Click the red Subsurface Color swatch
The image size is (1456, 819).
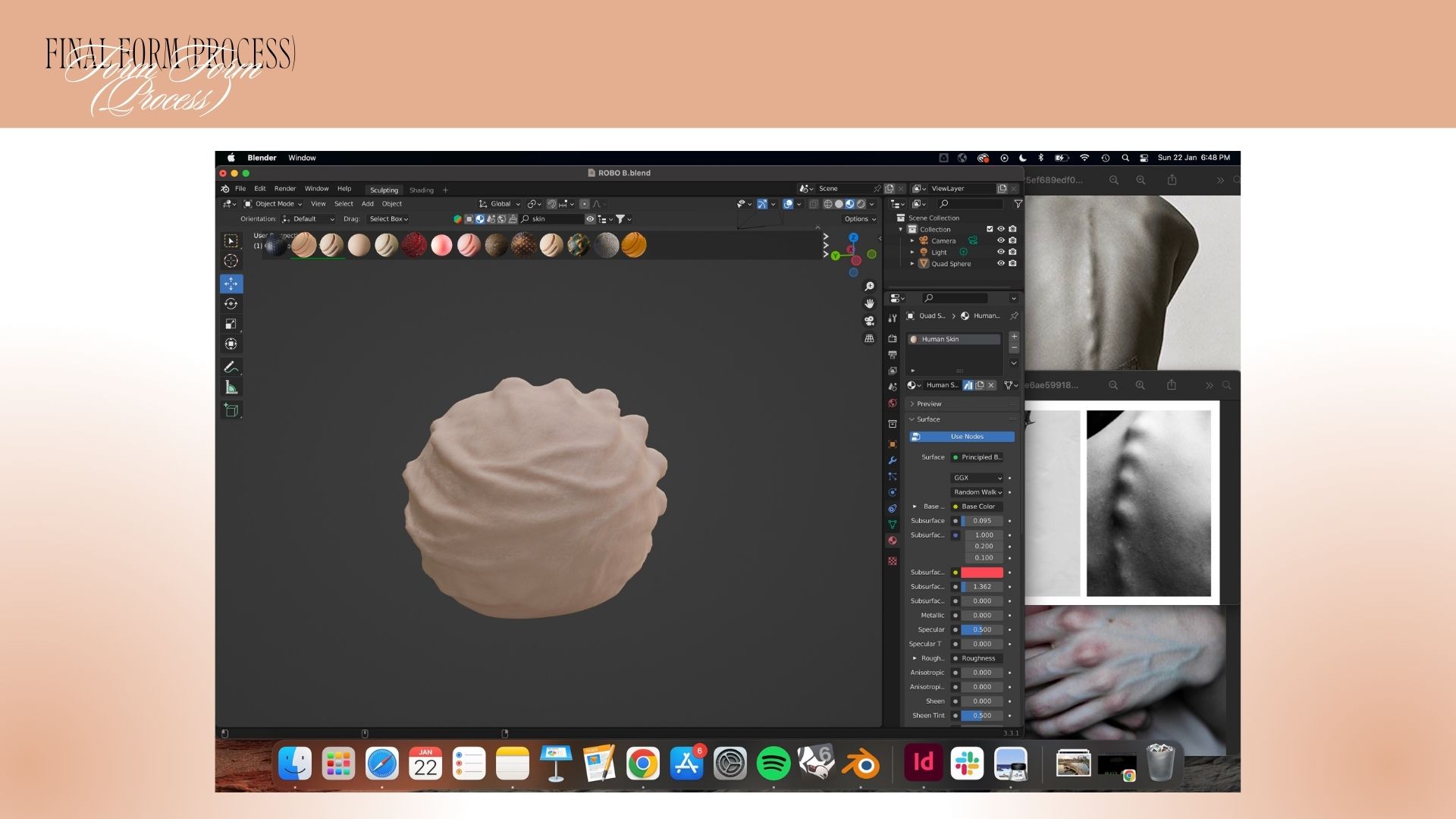(x=982, y=573)
